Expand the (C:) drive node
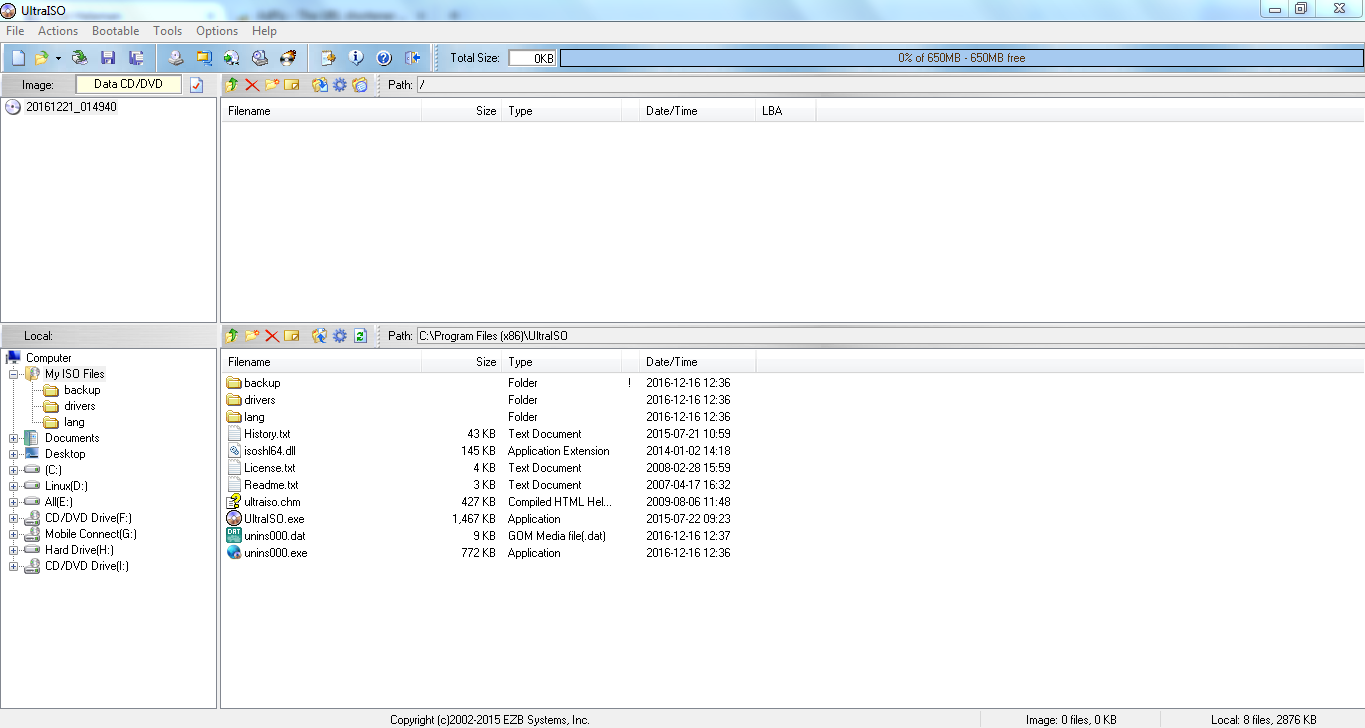Image resolution: width=1365 pixels, height=728 pixels. point(13,470)
